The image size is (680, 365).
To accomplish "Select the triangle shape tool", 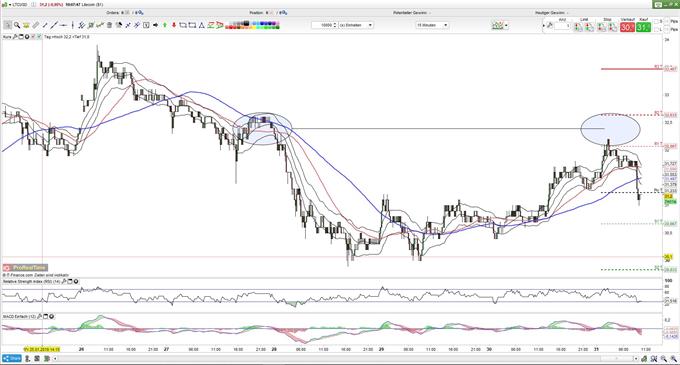I will (x=201, y=25).
